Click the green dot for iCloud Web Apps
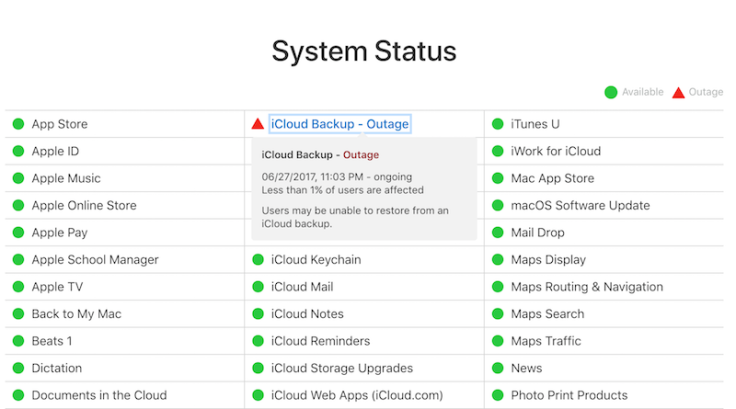Image resolution: width=736 pixels, height=409 pixels. [258, 395]
